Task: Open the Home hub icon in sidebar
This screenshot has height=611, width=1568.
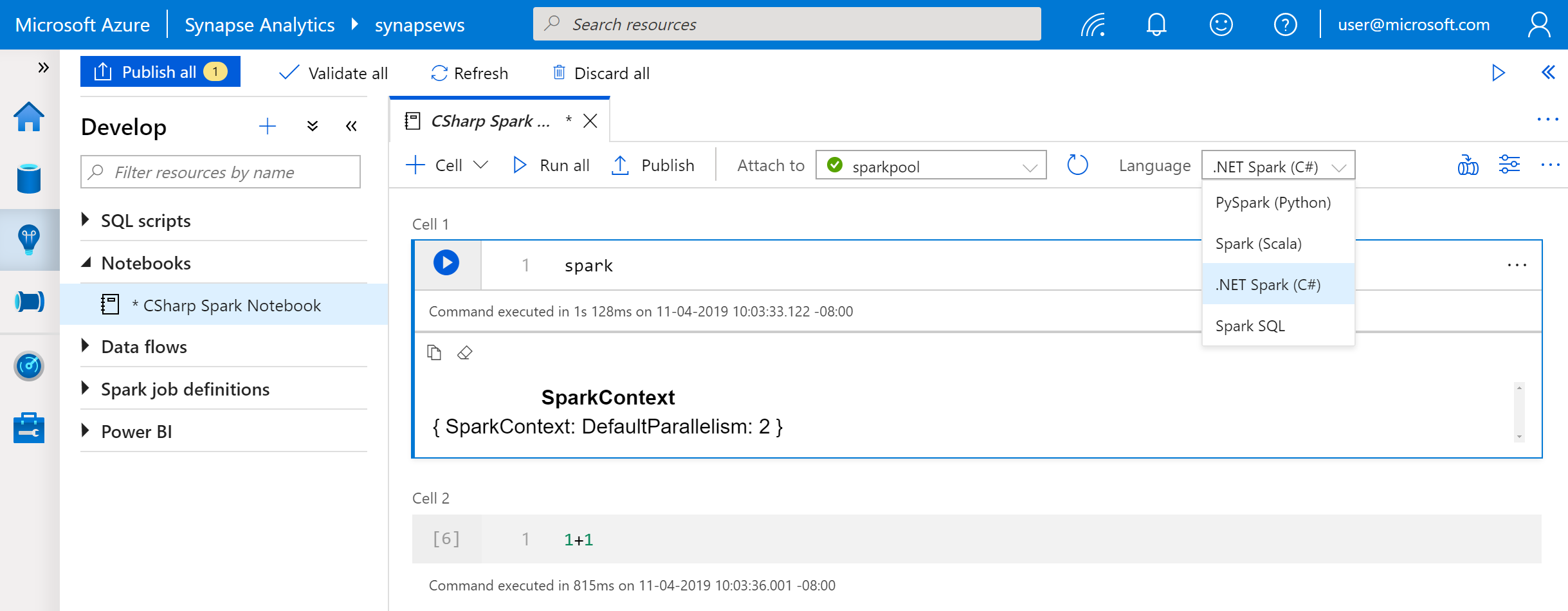Action: coord(29,117)
